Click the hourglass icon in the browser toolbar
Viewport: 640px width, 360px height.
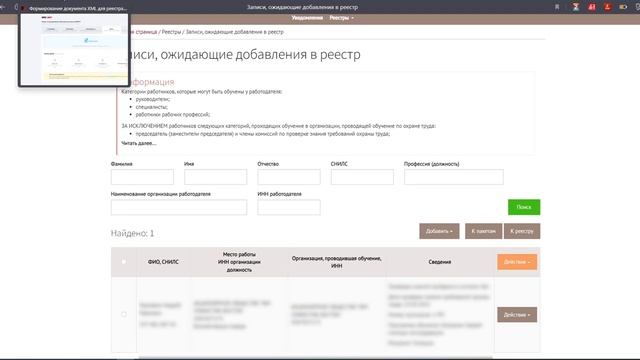click(576, 7)
